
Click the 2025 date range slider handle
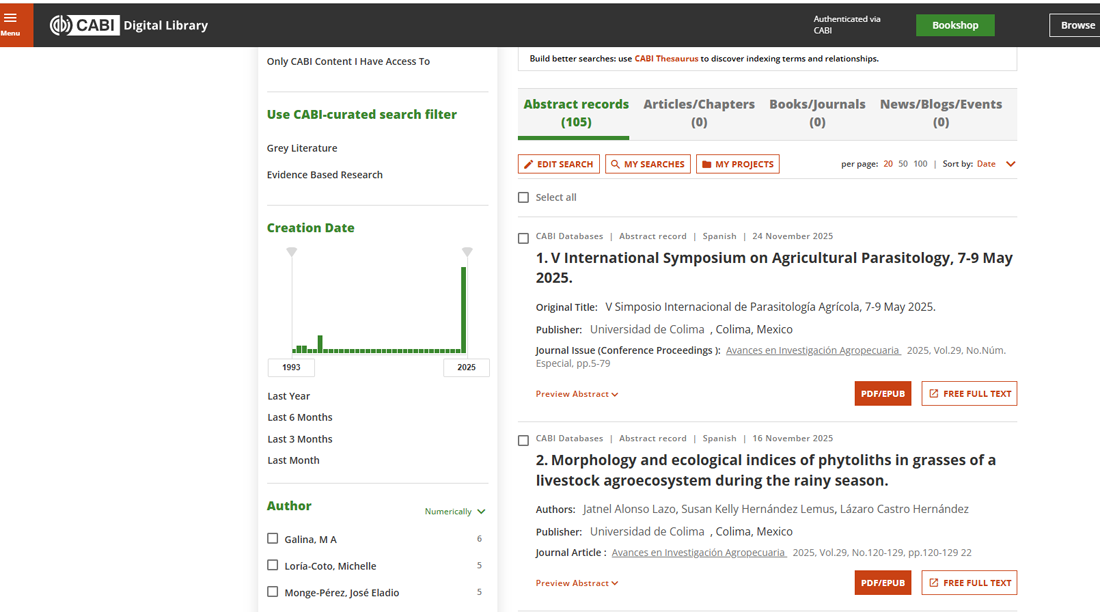click(x=467, y=252)
